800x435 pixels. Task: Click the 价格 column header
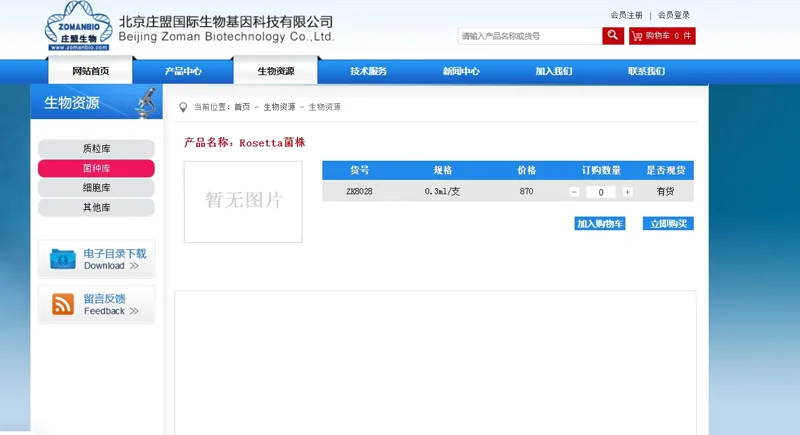pos(527,170)
